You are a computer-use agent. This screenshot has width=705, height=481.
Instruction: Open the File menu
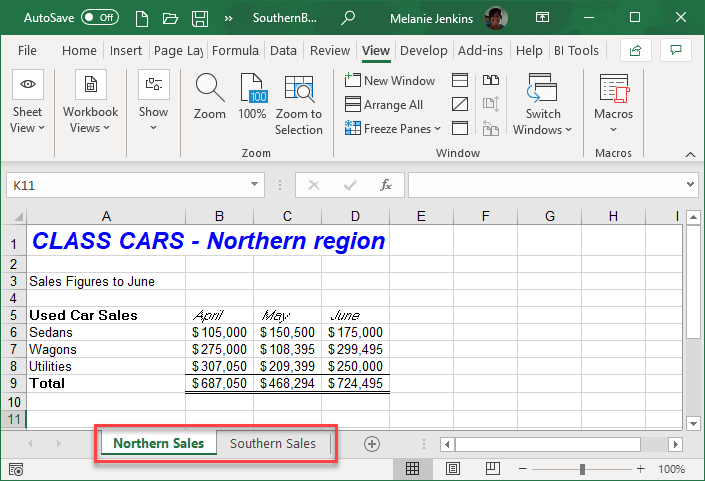pos(27,50)
